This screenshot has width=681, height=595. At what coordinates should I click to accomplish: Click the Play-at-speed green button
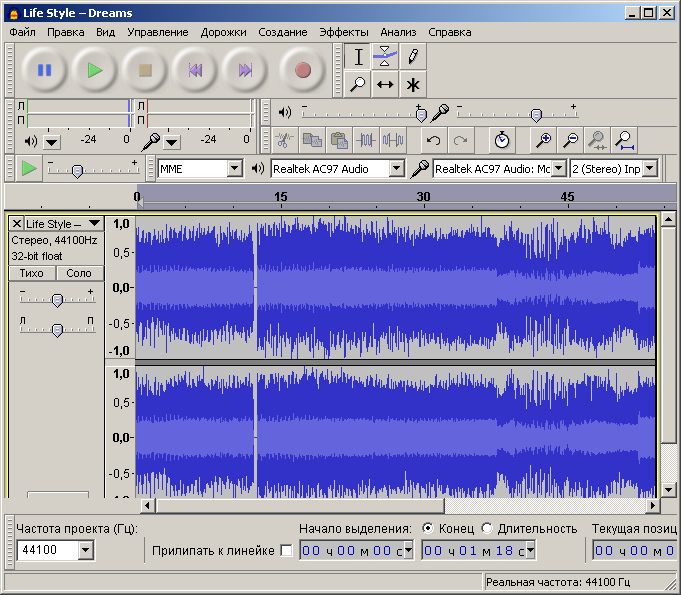(x=29, y=168)
